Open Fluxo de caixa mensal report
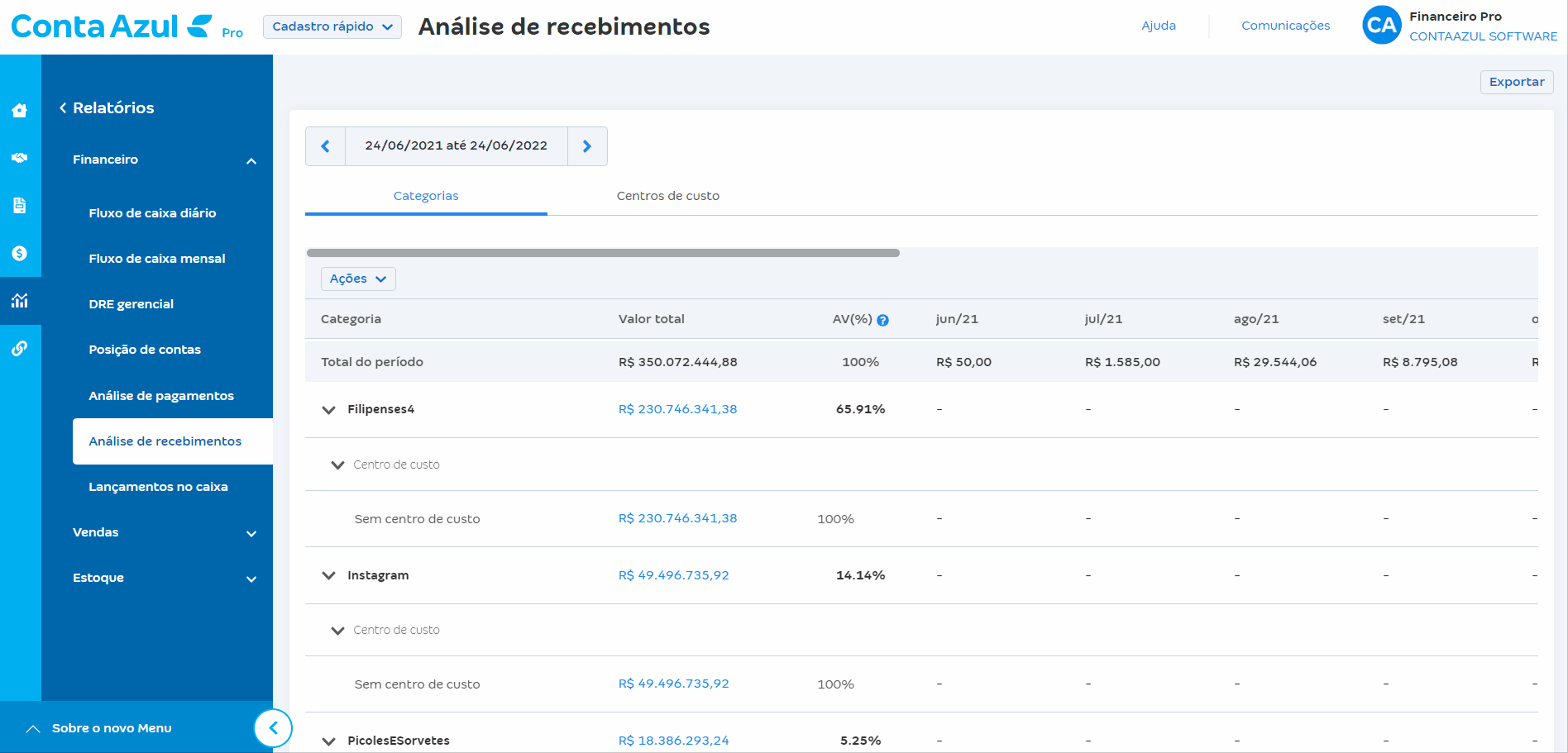 (157, 259)
